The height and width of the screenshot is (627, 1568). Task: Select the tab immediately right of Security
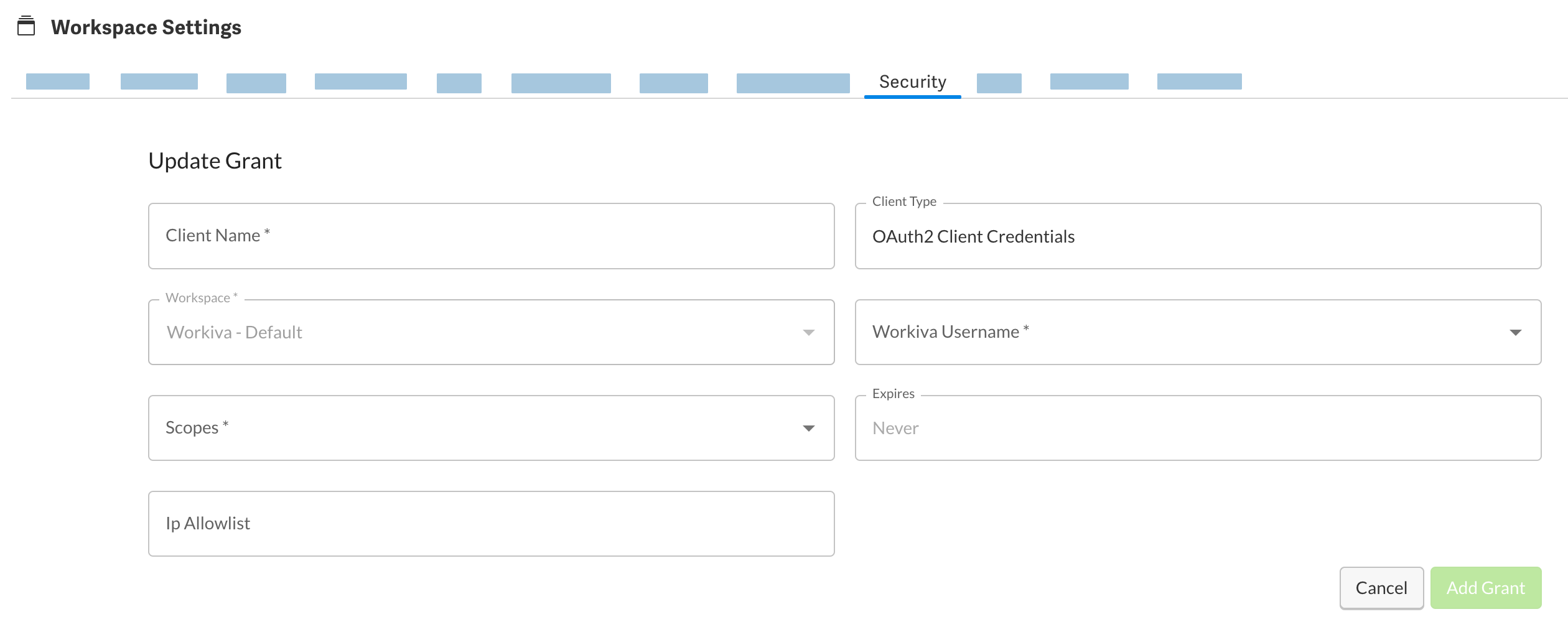tap(999, 81)
